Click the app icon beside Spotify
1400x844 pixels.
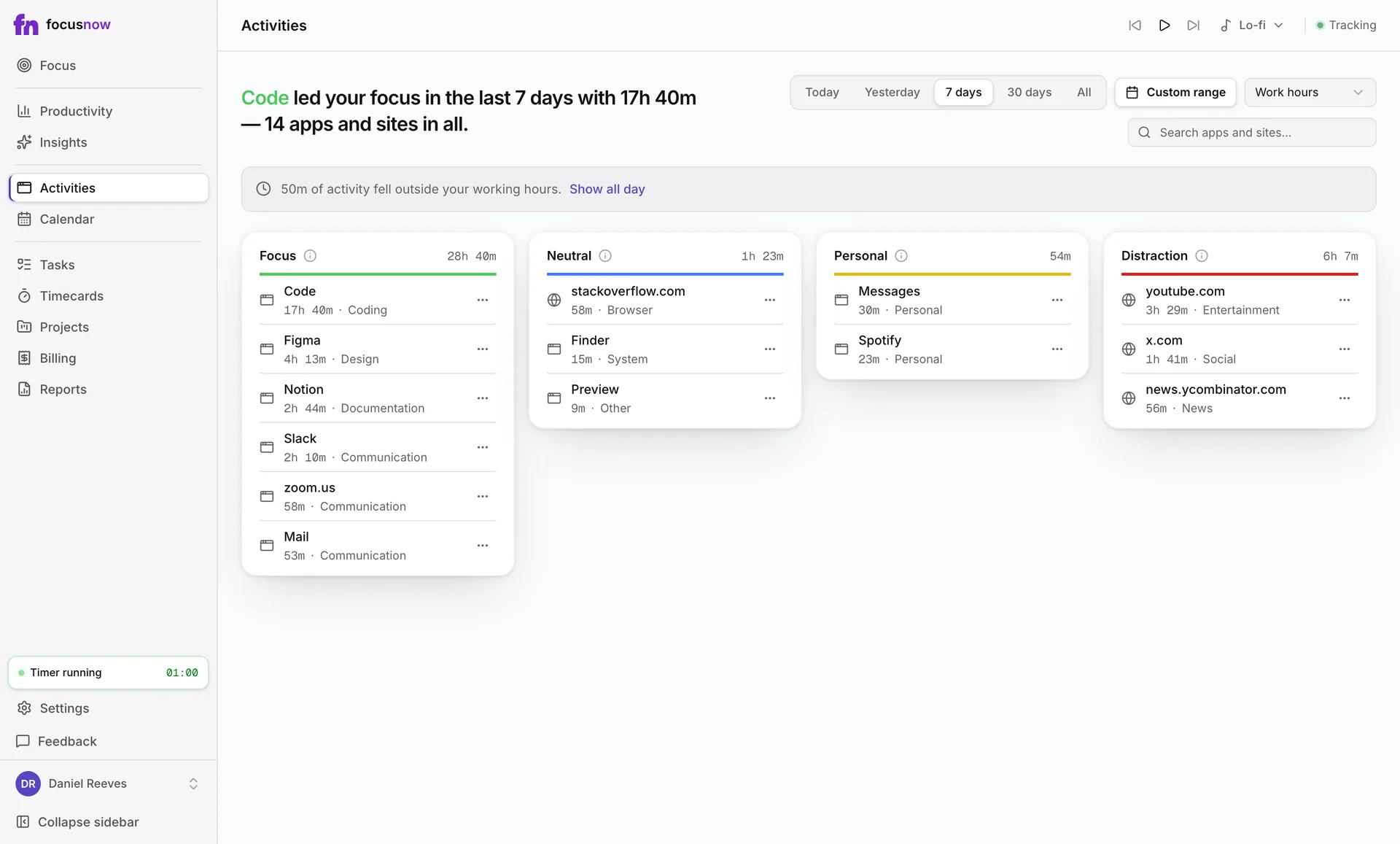[x=841, y=349]
